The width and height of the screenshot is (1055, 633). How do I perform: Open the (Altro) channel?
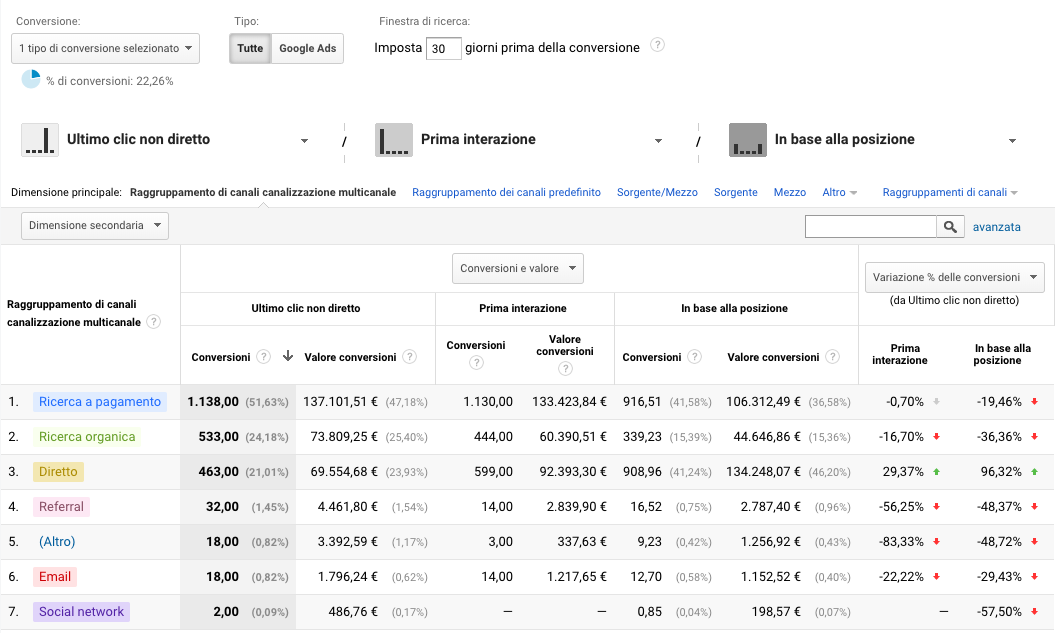pyautogui.click(x=57, y=542)
